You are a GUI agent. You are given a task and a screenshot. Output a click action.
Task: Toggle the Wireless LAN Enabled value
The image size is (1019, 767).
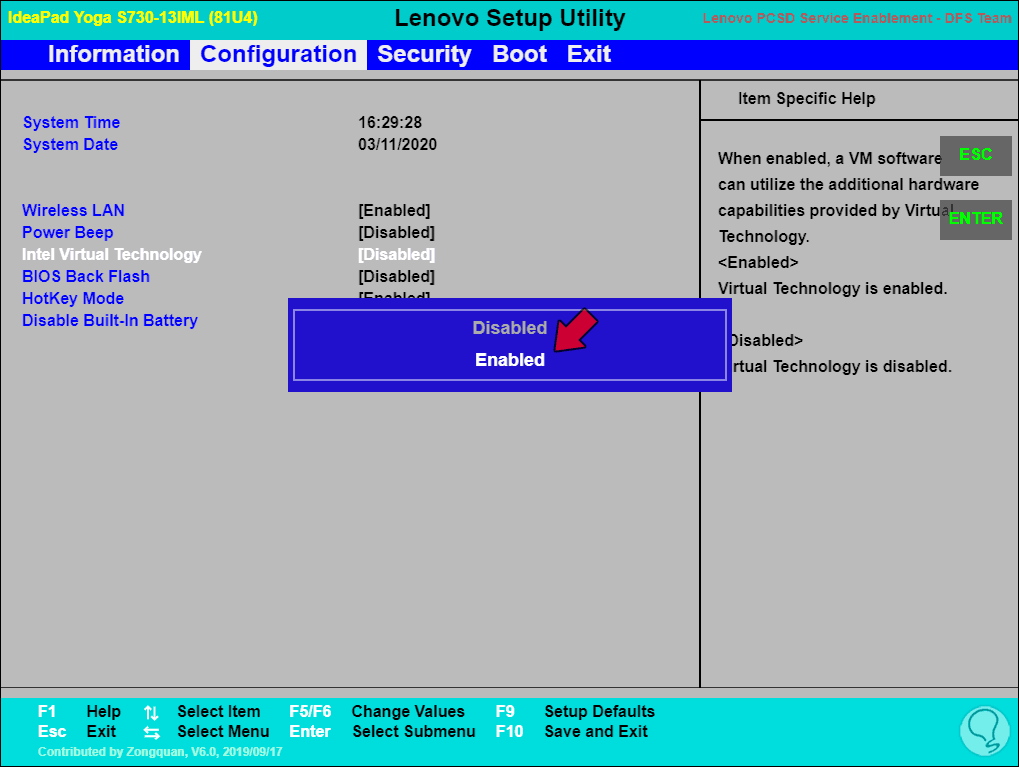pyautogui.click(x=394, y=211)
